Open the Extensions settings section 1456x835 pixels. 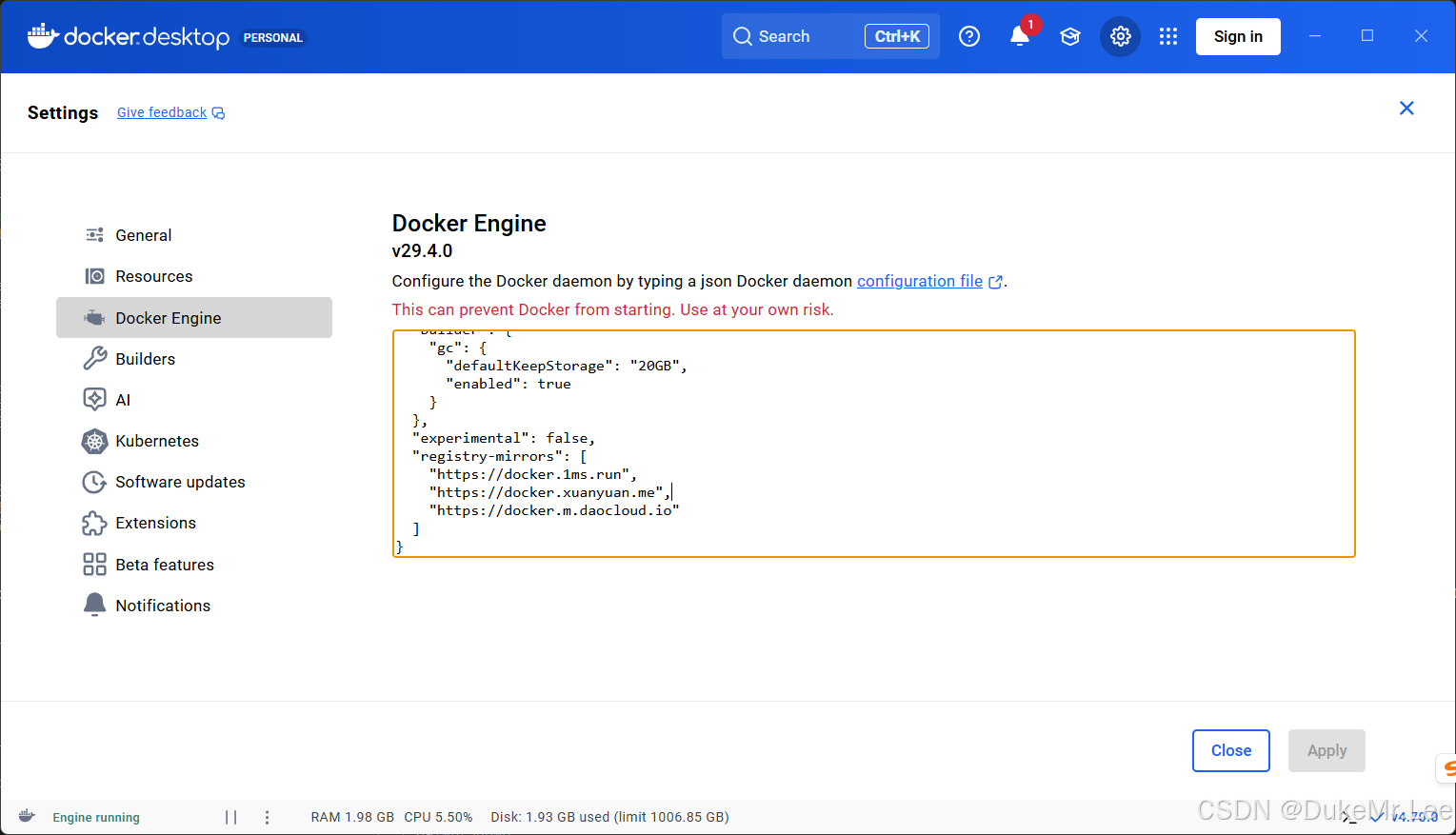pyautogui.click(x=194, y=523)
